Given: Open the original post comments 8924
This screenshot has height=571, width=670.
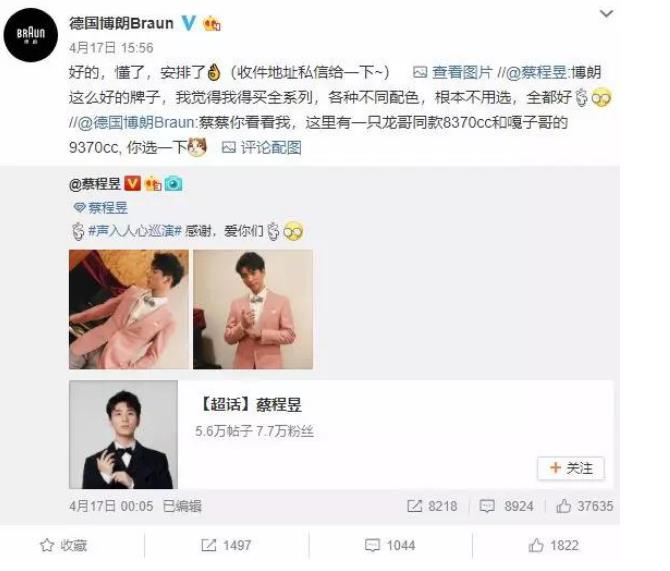Looking at the screenshot, I should tap(507, 506).
